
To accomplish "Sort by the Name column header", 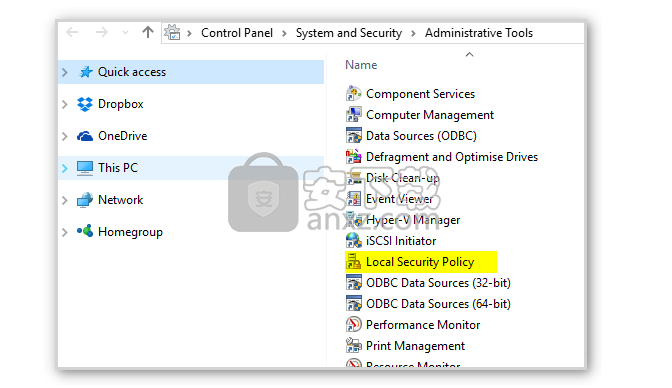I will (361, 65).
